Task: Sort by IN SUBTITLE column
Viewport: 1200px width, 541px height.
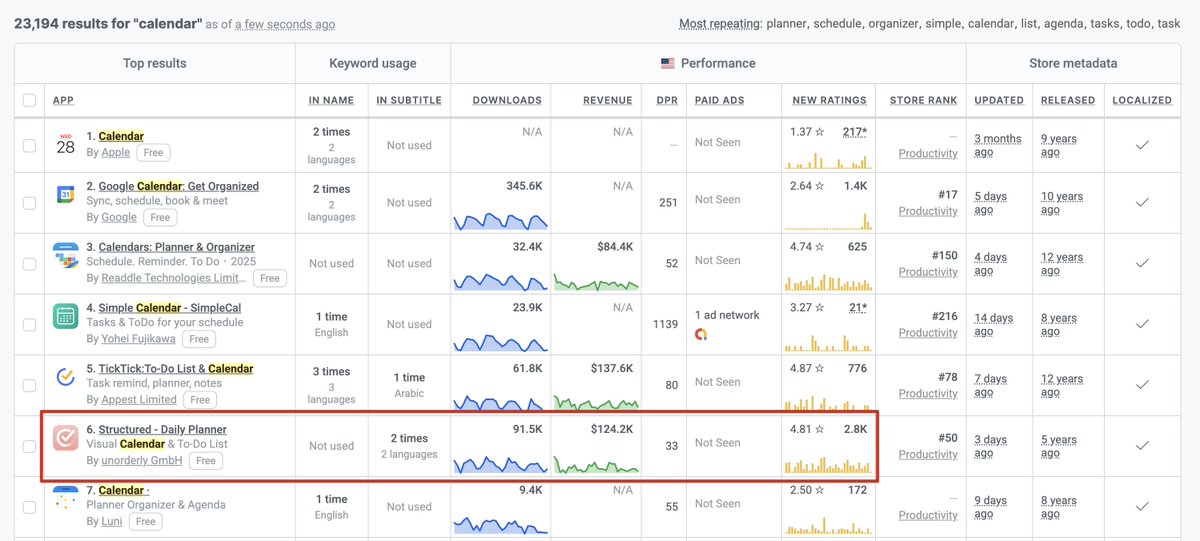Action: pyautogui.click(x=409, y=100)
